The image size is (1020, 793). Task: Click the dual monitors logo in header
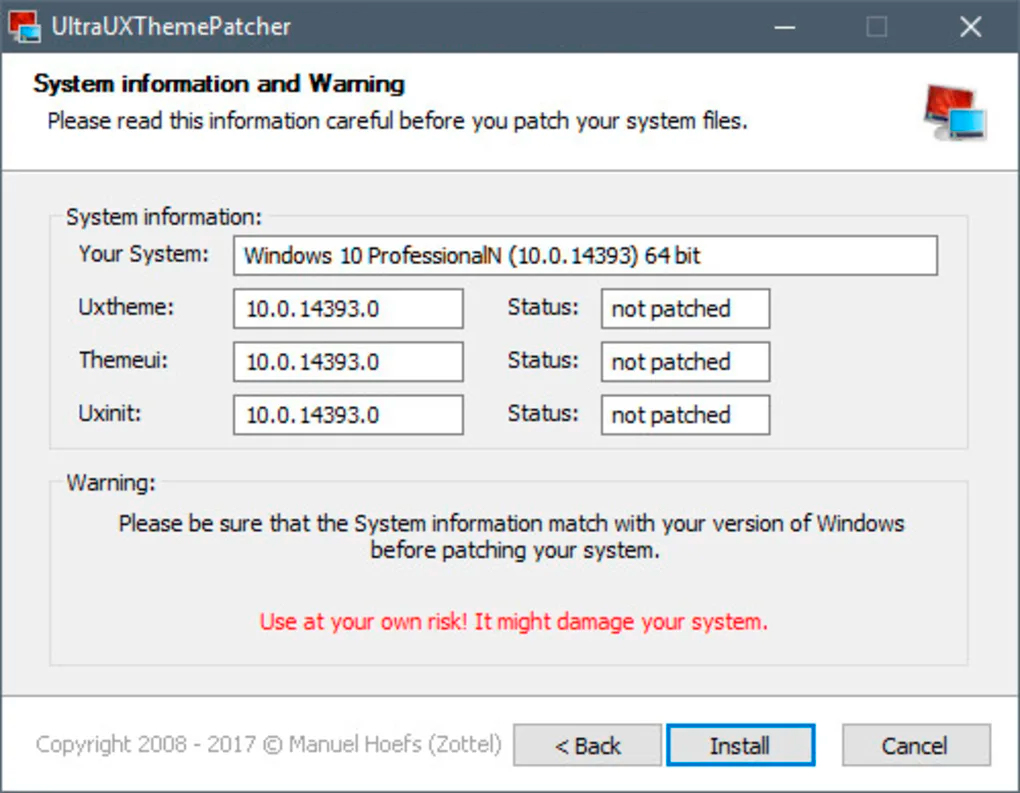pos(954,111)
